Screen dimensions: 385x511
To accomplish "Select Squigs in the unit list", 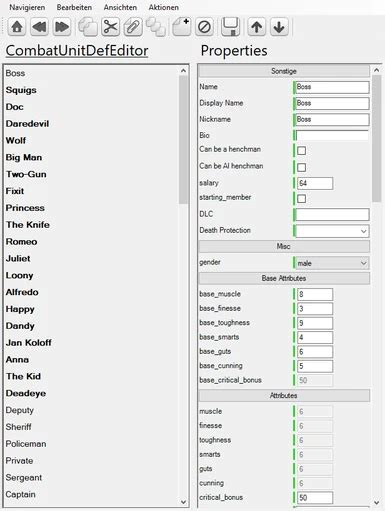I will (21, 90).
